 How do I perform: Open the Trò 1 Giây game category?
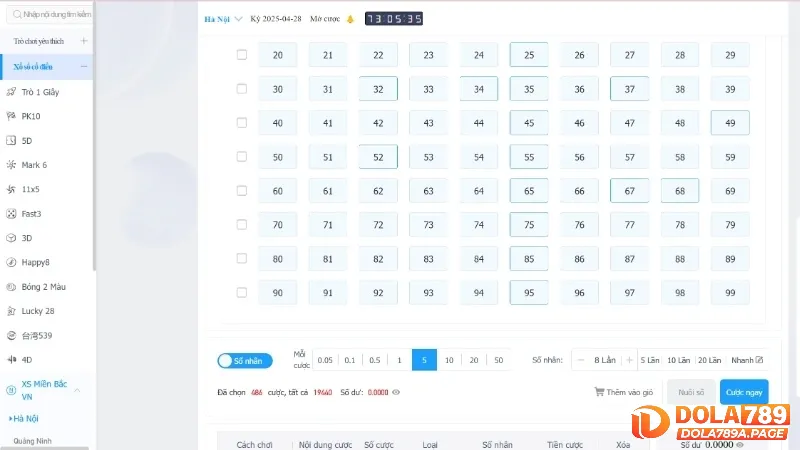click(x=40, y=92)
